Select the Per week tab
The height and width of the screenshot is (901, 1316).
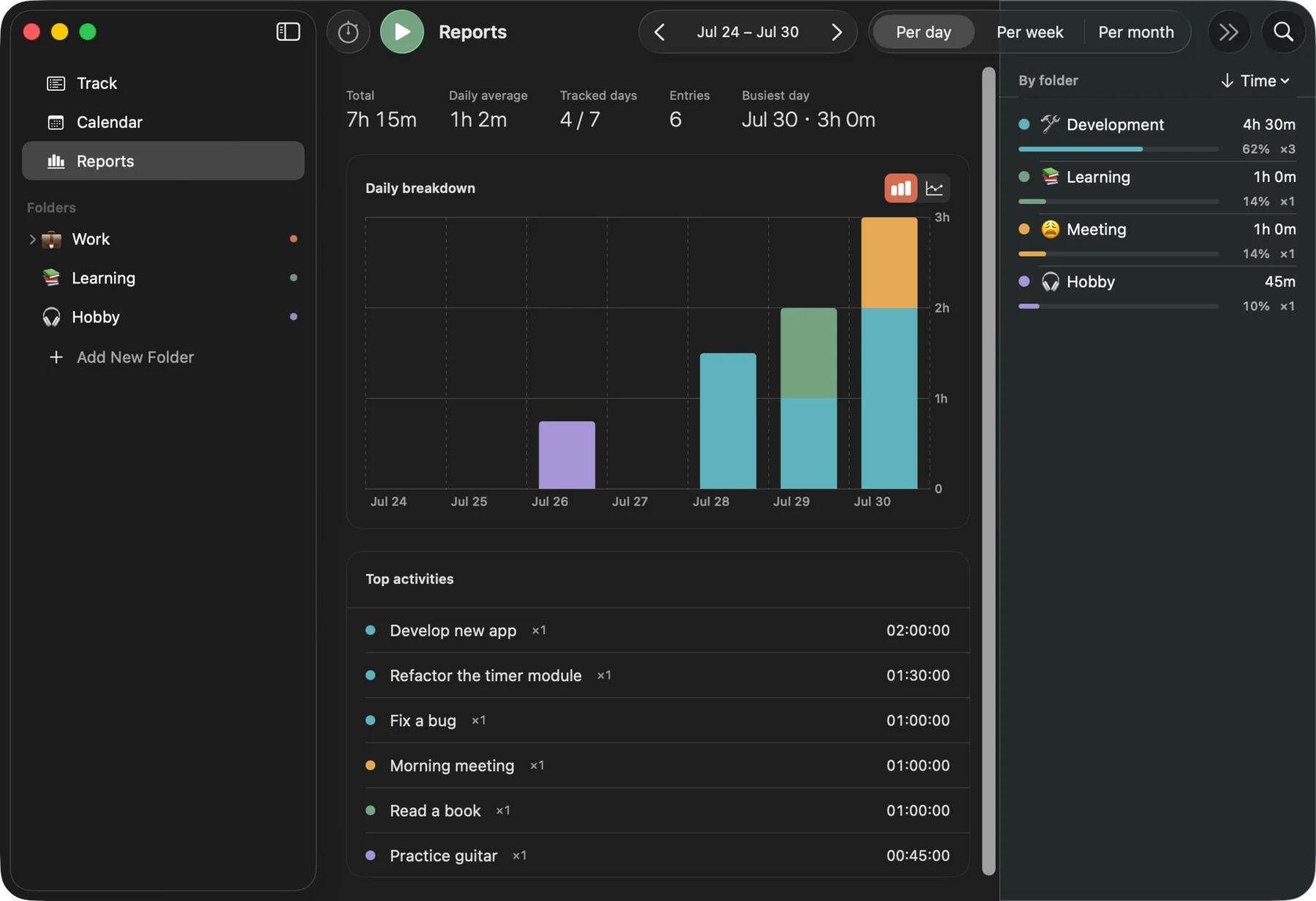[1029, 32]
